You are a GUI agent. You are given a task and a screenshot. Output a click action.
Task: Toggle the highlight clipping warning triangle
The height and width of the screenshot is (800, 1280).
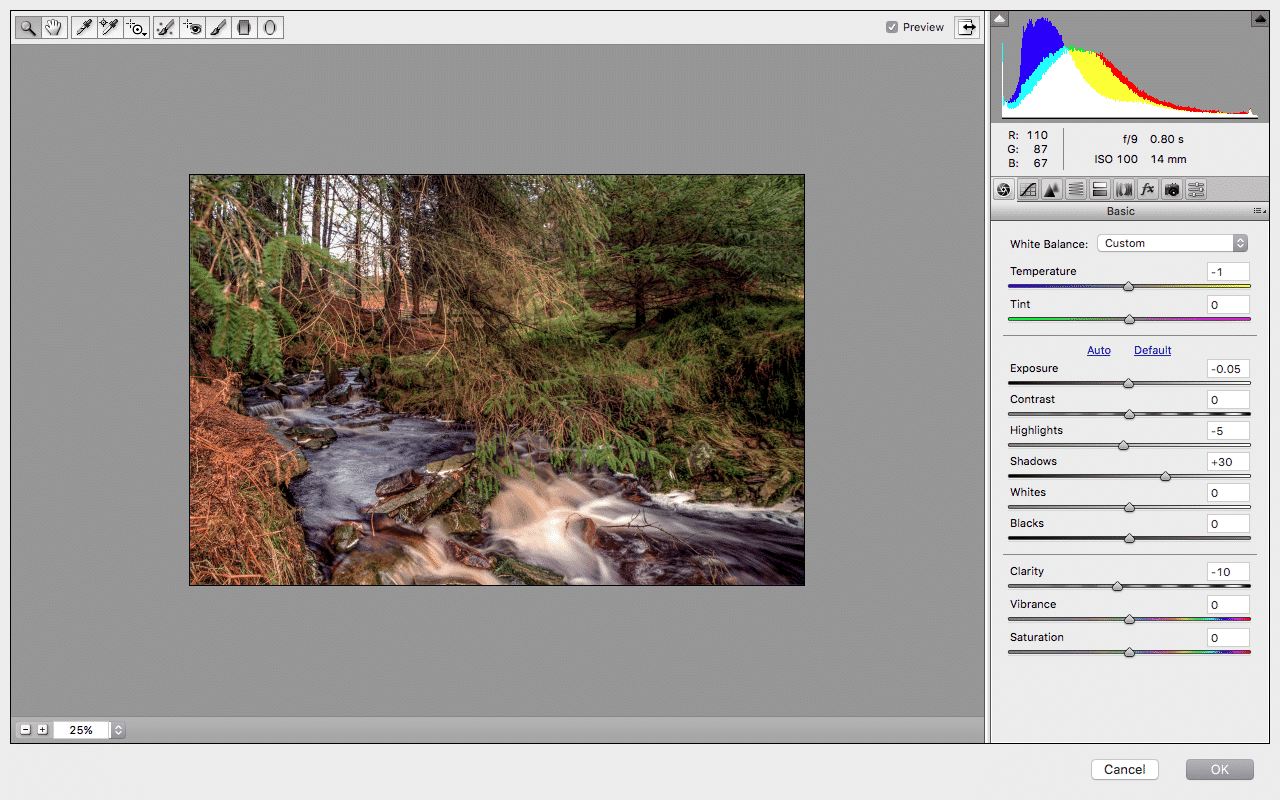(1259, 19)
